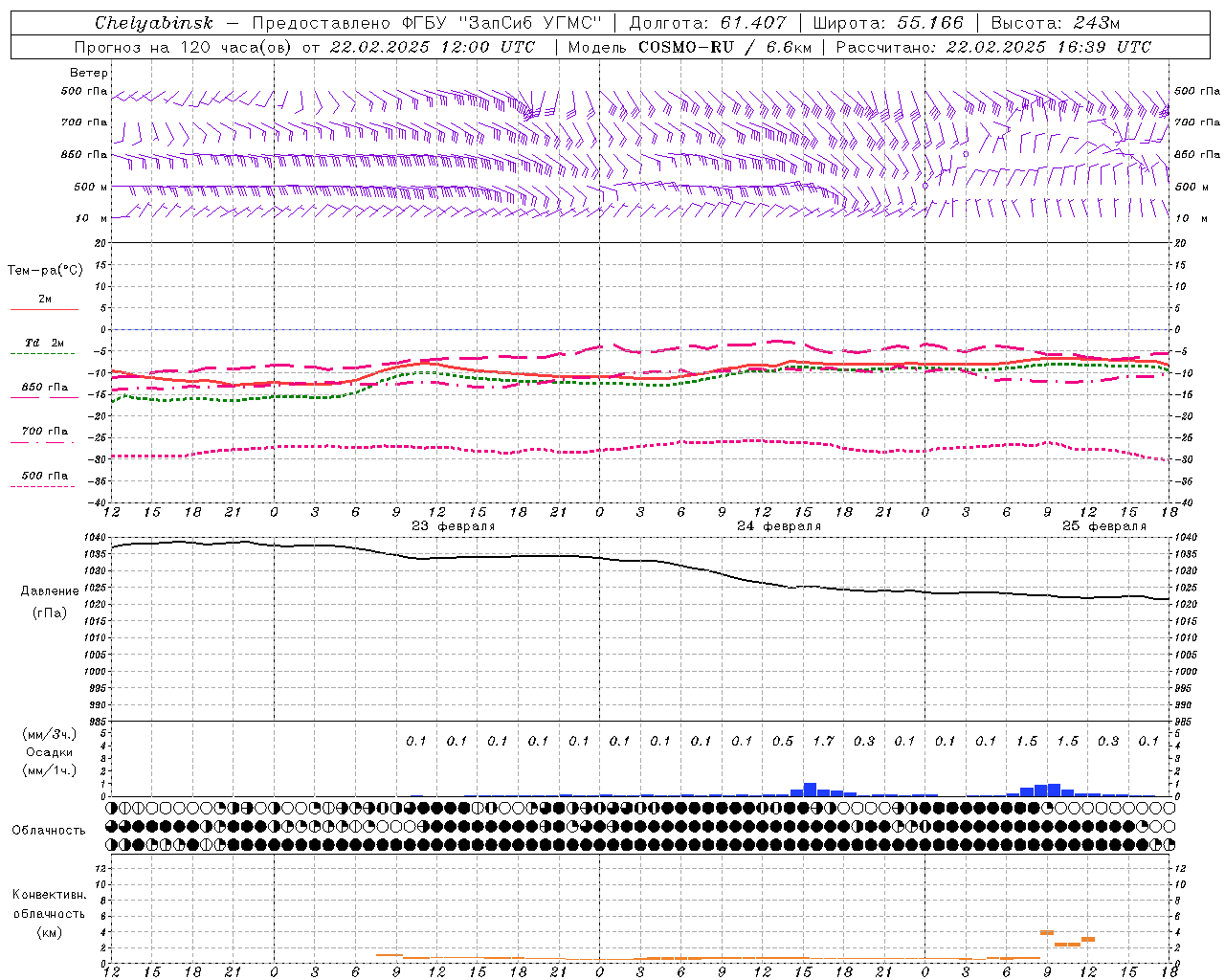Click the 24 февраля date label
Screen dimensions: 1225x980
click(x=779, y=526)
